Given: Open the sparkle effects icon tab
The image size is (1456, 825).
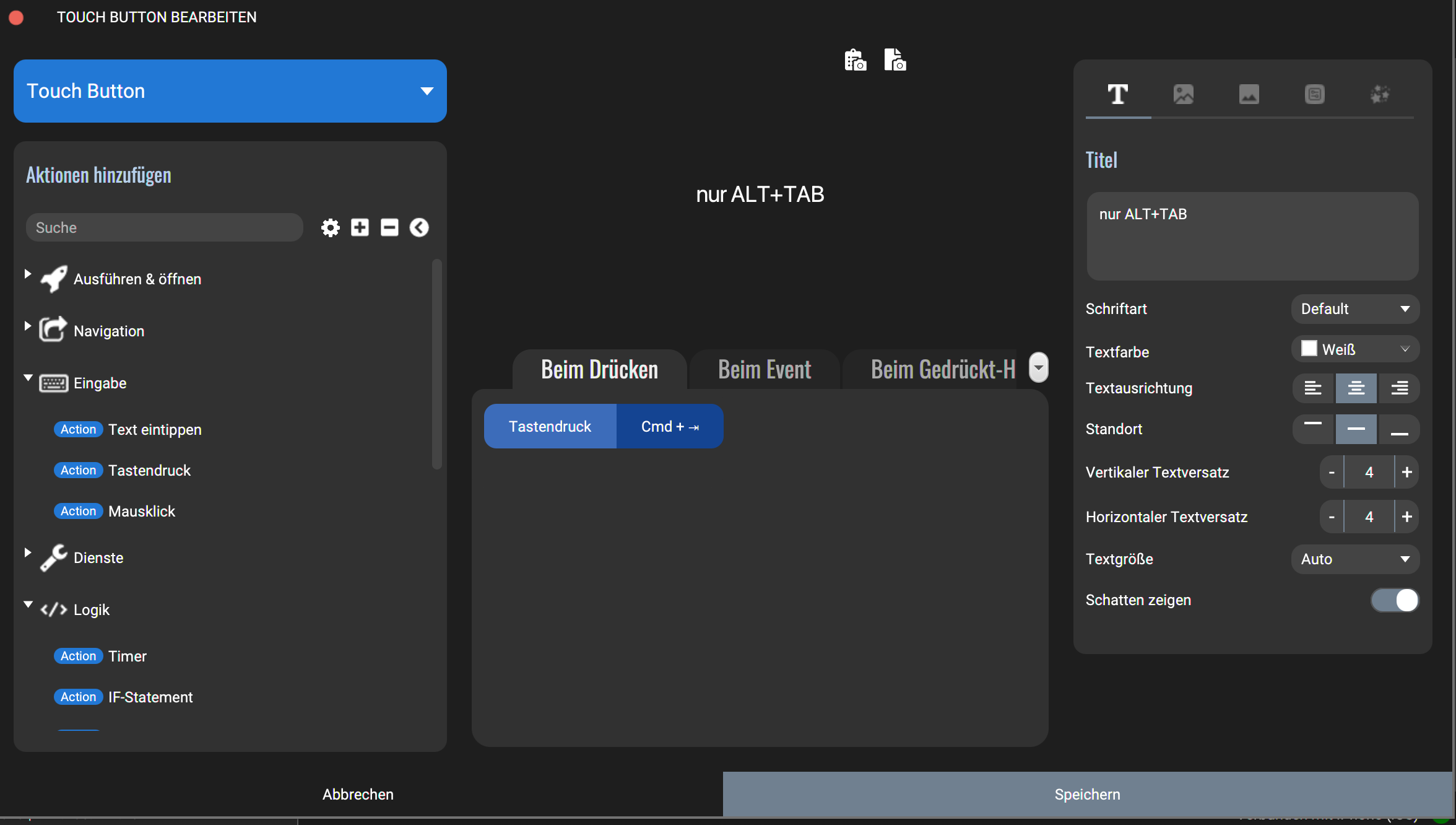Looking at the screenshot, I should pyautogui.click(x=1380, y=94).
